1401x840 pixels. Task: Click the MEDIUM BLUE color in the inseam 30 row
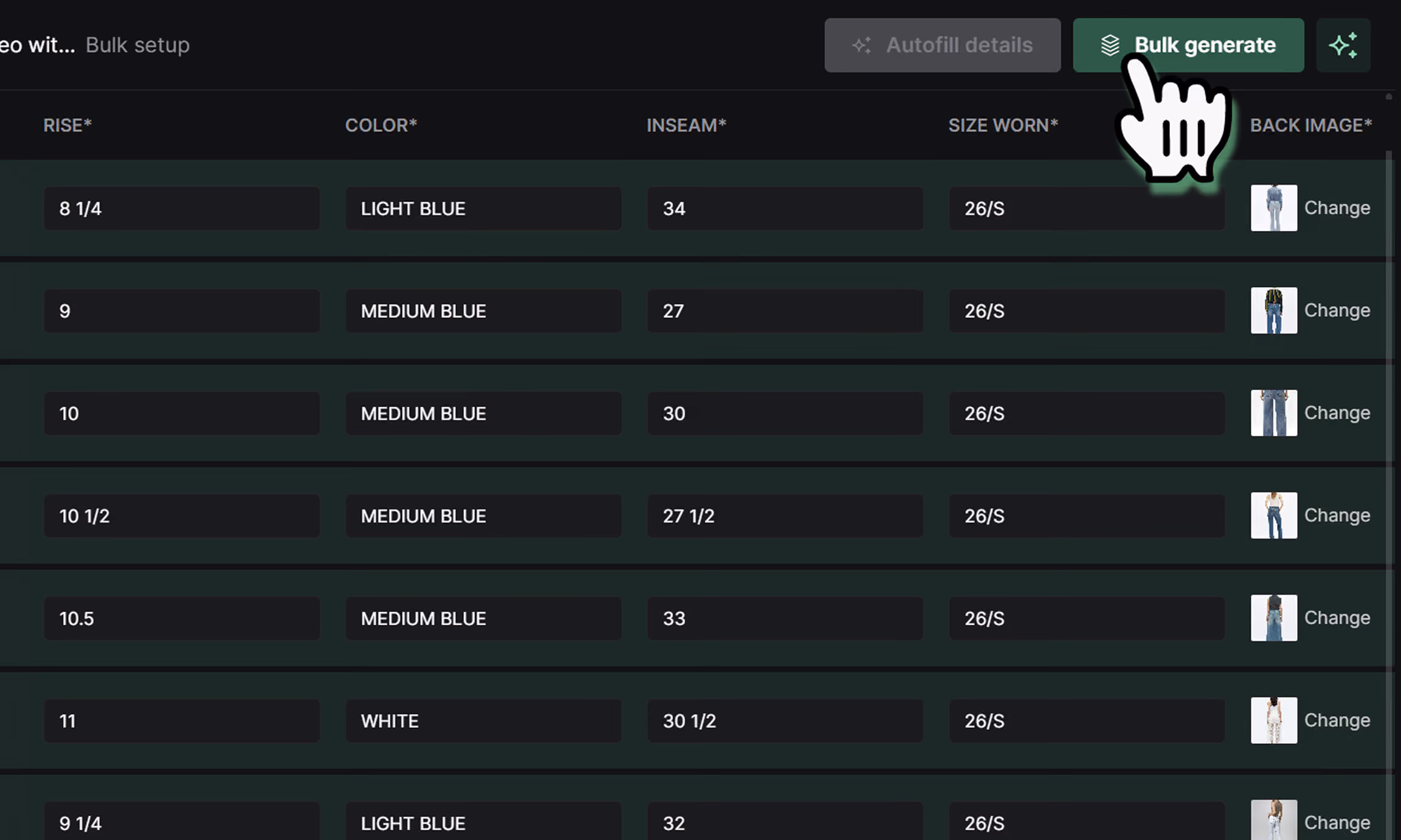(483, 413)
